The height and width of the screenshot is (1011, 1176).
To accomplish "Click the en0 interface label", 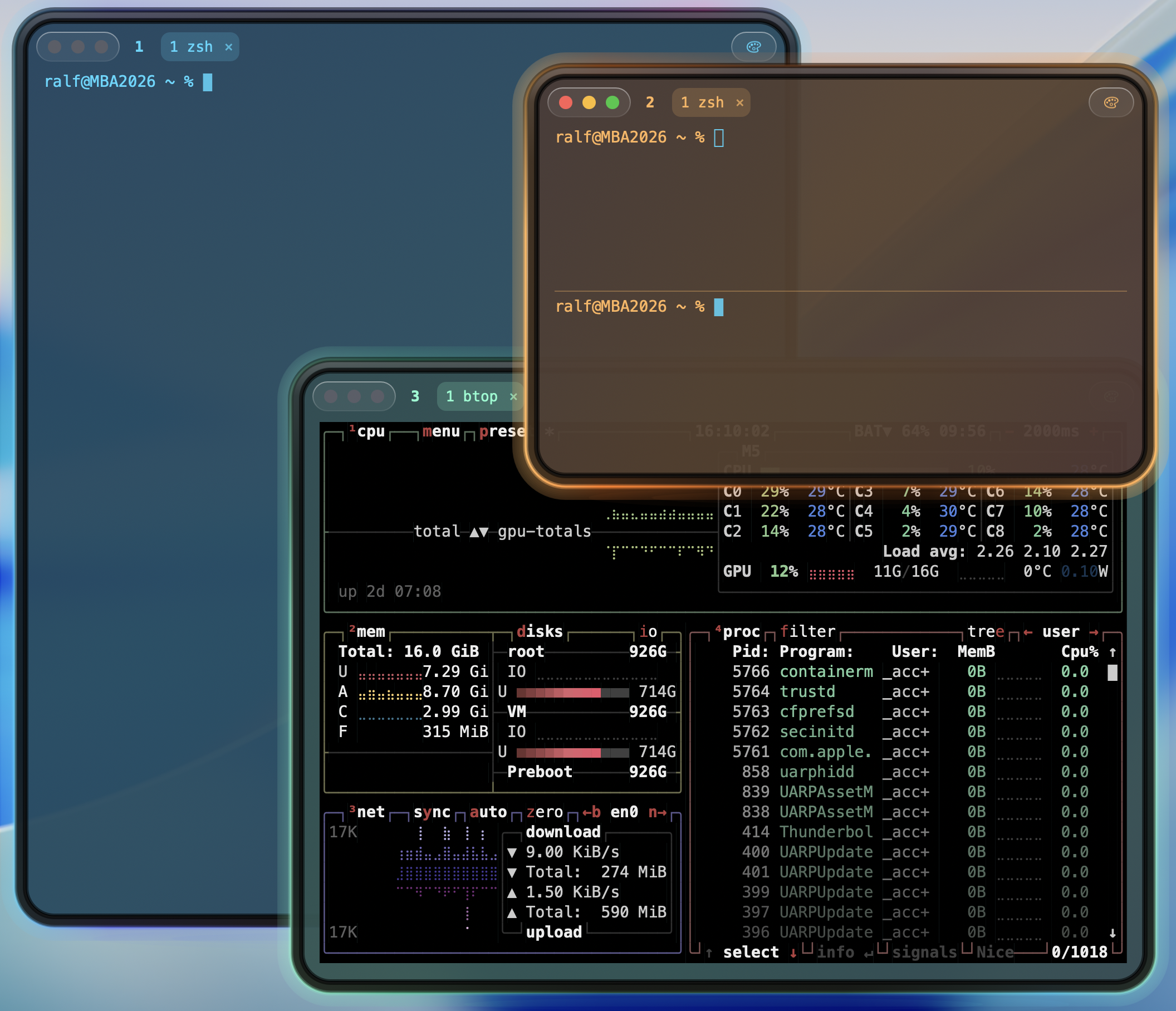I will tap(624, 812).
